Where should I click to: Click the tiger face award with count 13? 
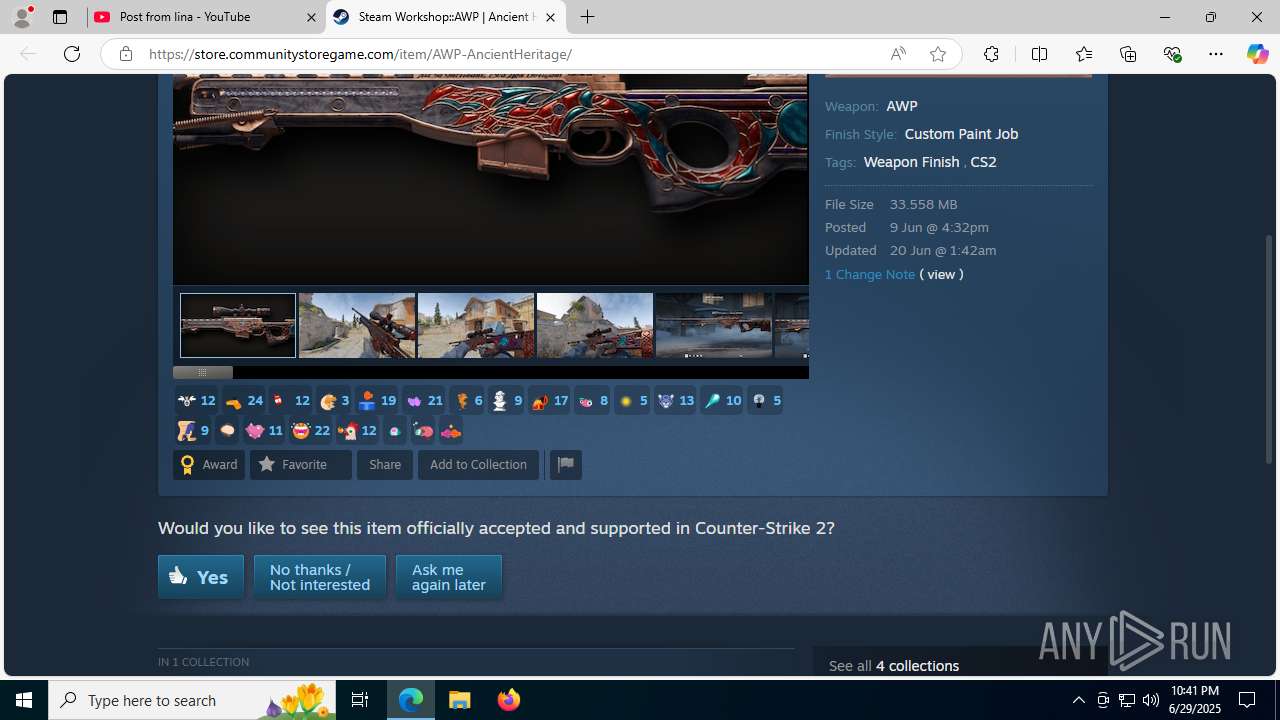pyautogui.click(x=675, y=401)
